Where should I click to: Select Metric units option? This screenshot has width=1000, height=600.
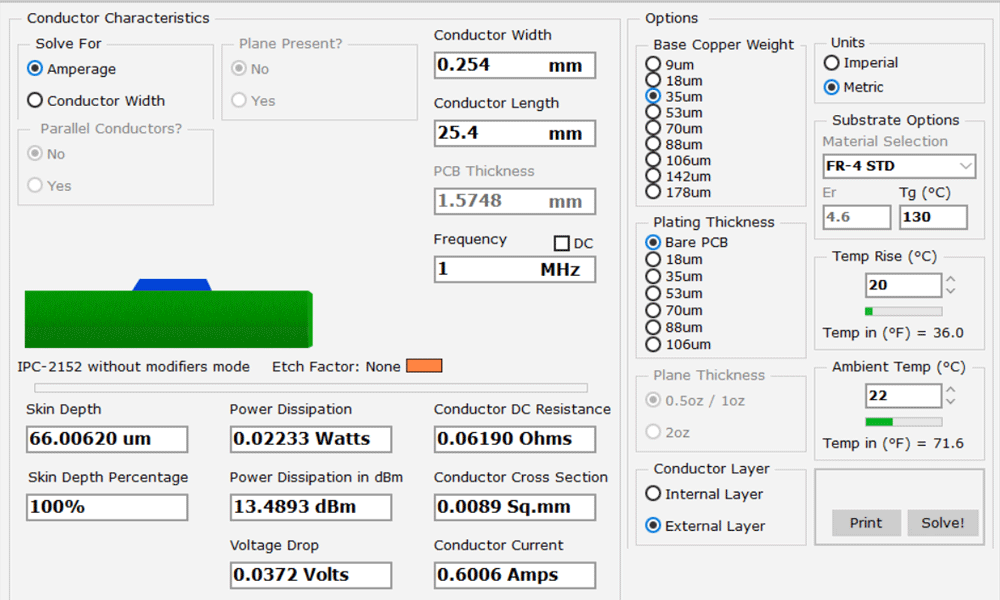[831, 87]
